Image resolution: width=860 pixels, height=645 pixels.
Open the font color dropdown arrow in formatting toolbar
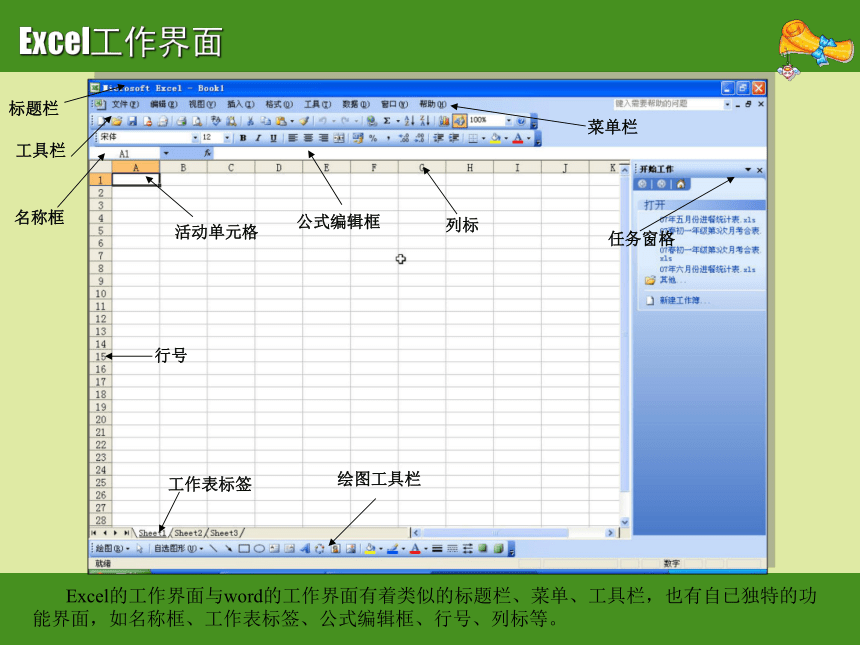(x=528, y=138)
